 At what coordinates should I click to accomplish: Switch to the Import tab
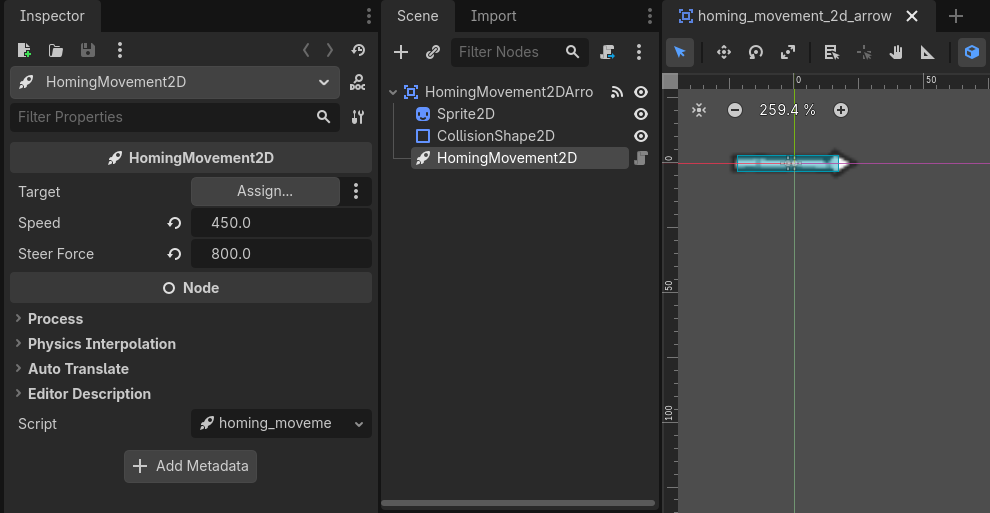tap(493, 16)
